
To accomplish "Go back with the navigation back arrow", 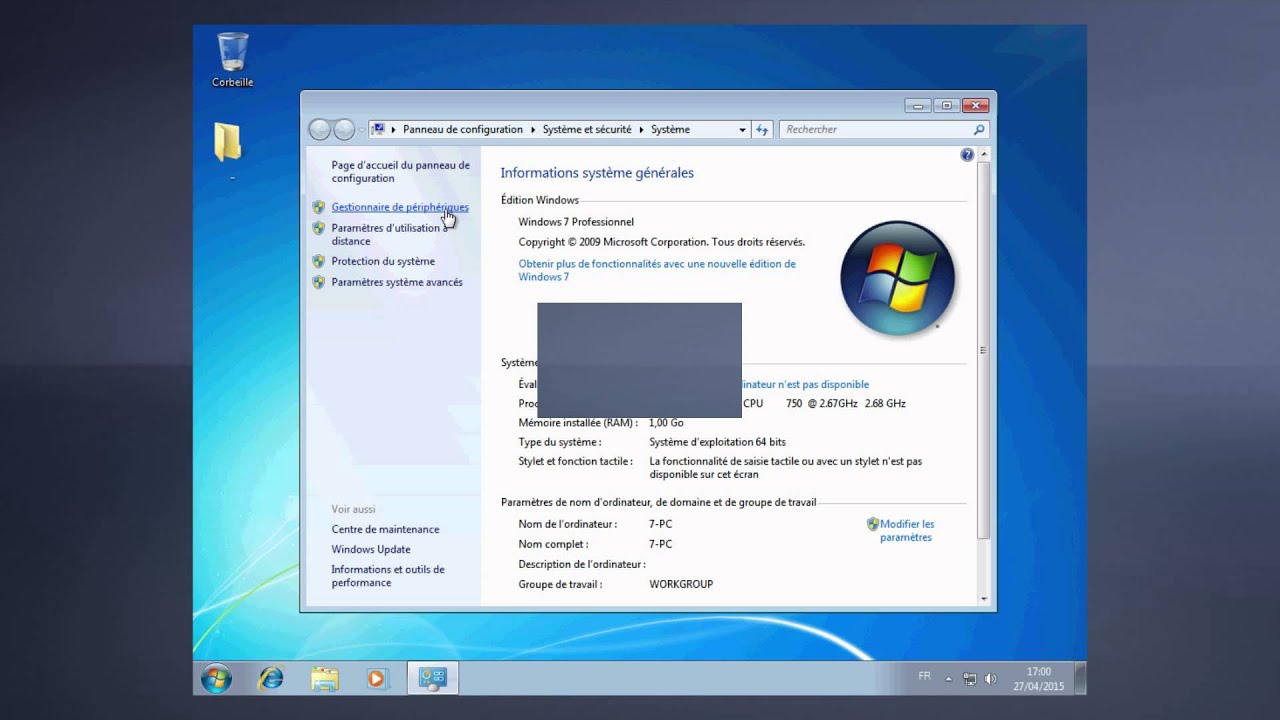I will 320,129.
